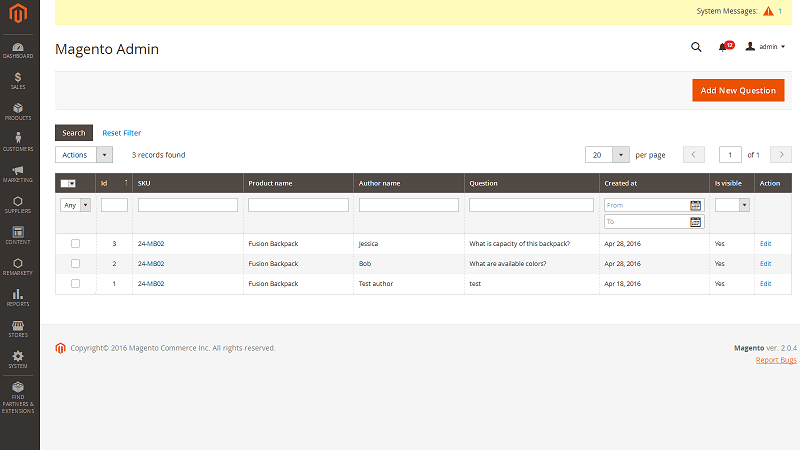The image size is (800, 450).
Task: Open the Is visible filter dropdown
Action: tap(732, 205)
